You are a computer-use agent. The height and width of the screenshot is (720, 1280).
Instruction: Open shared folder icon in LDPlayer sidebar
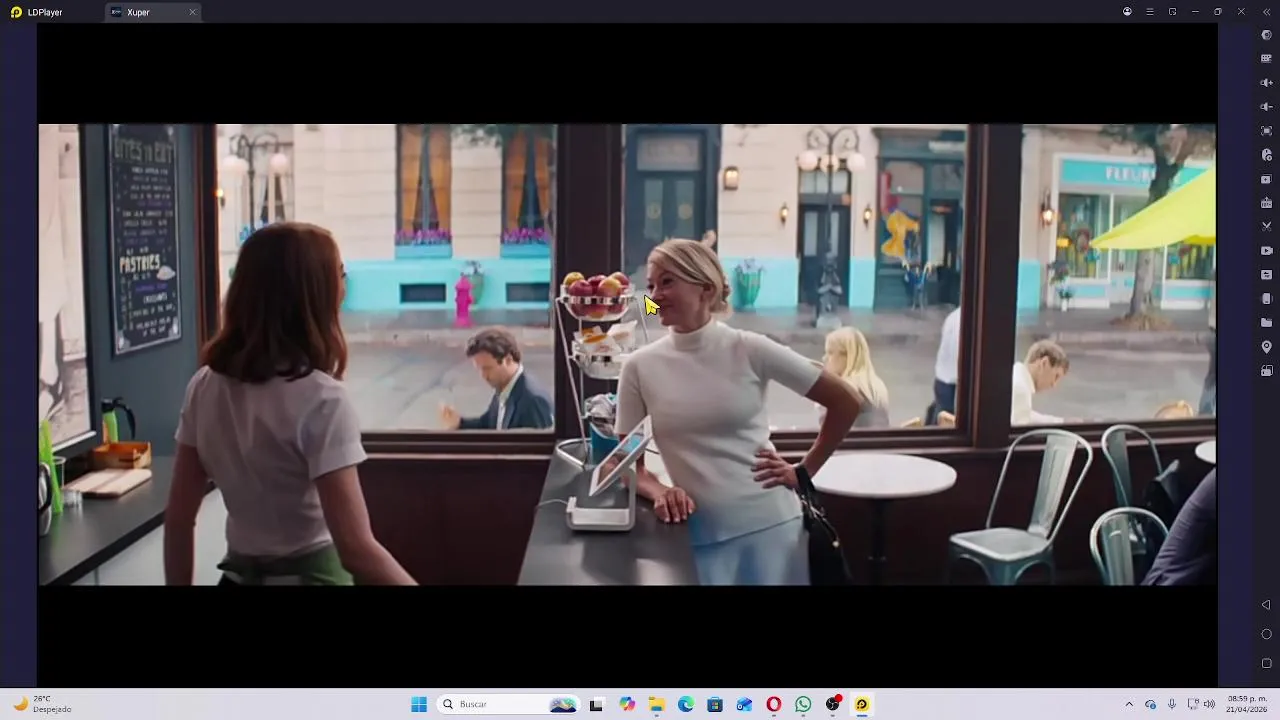(1266, 323)
